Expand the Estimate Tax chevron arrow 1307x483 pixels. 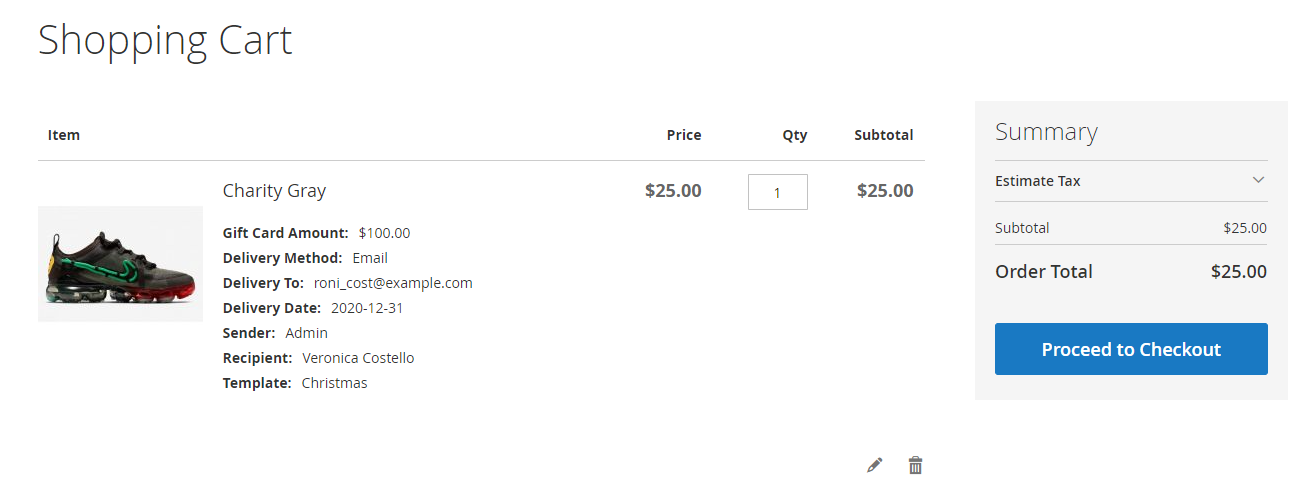(1258, 181)
